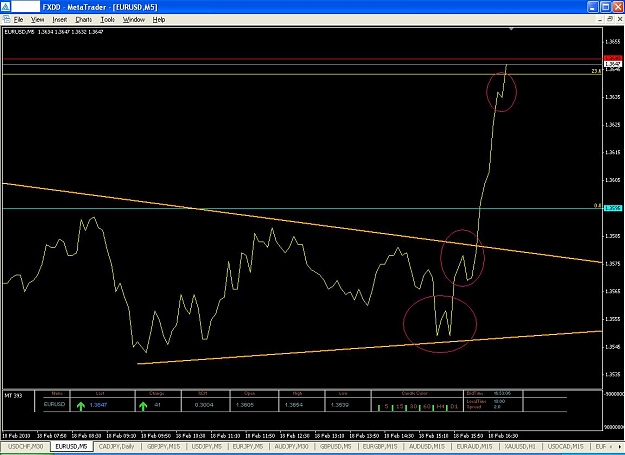Click the red price label on scale
The height and width of the screenshot is (455, 625).
[613, 58]
